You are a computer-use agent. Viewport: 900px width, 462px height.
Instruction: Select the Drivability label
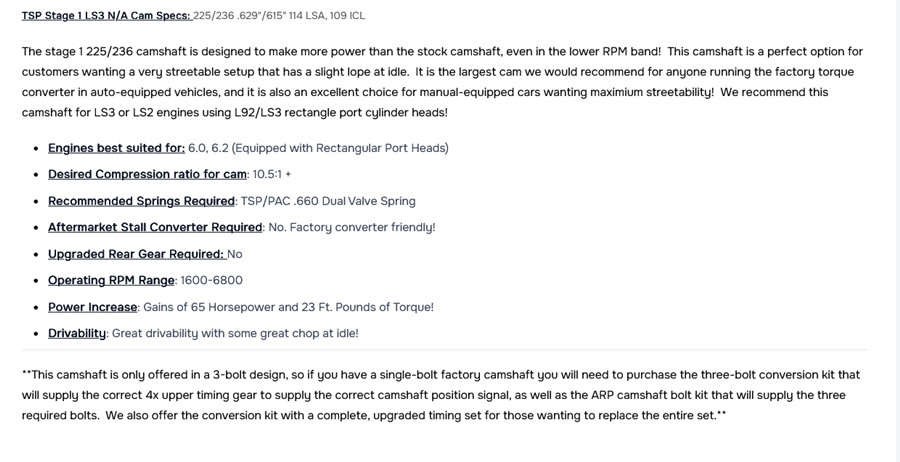(x=77, y=333)
